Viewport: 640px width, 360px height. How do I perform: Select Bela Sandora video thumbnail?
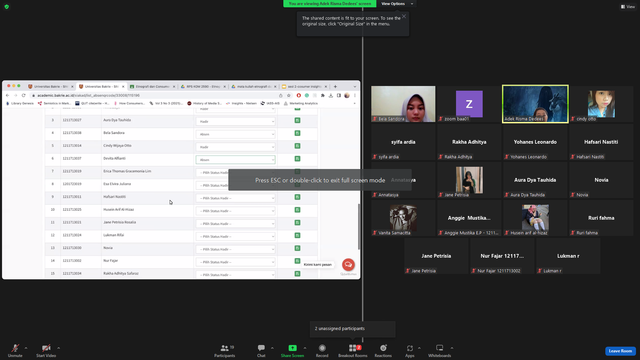pos(403,104)
